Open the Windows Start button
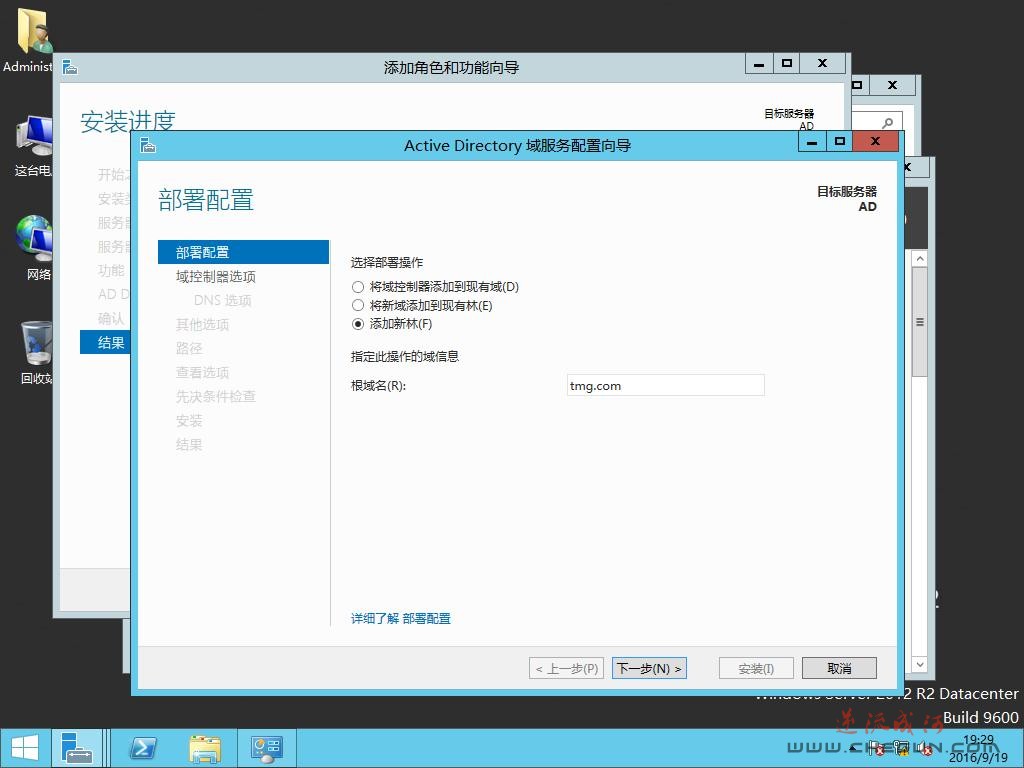1024x768 pixels. coord(25,748)
